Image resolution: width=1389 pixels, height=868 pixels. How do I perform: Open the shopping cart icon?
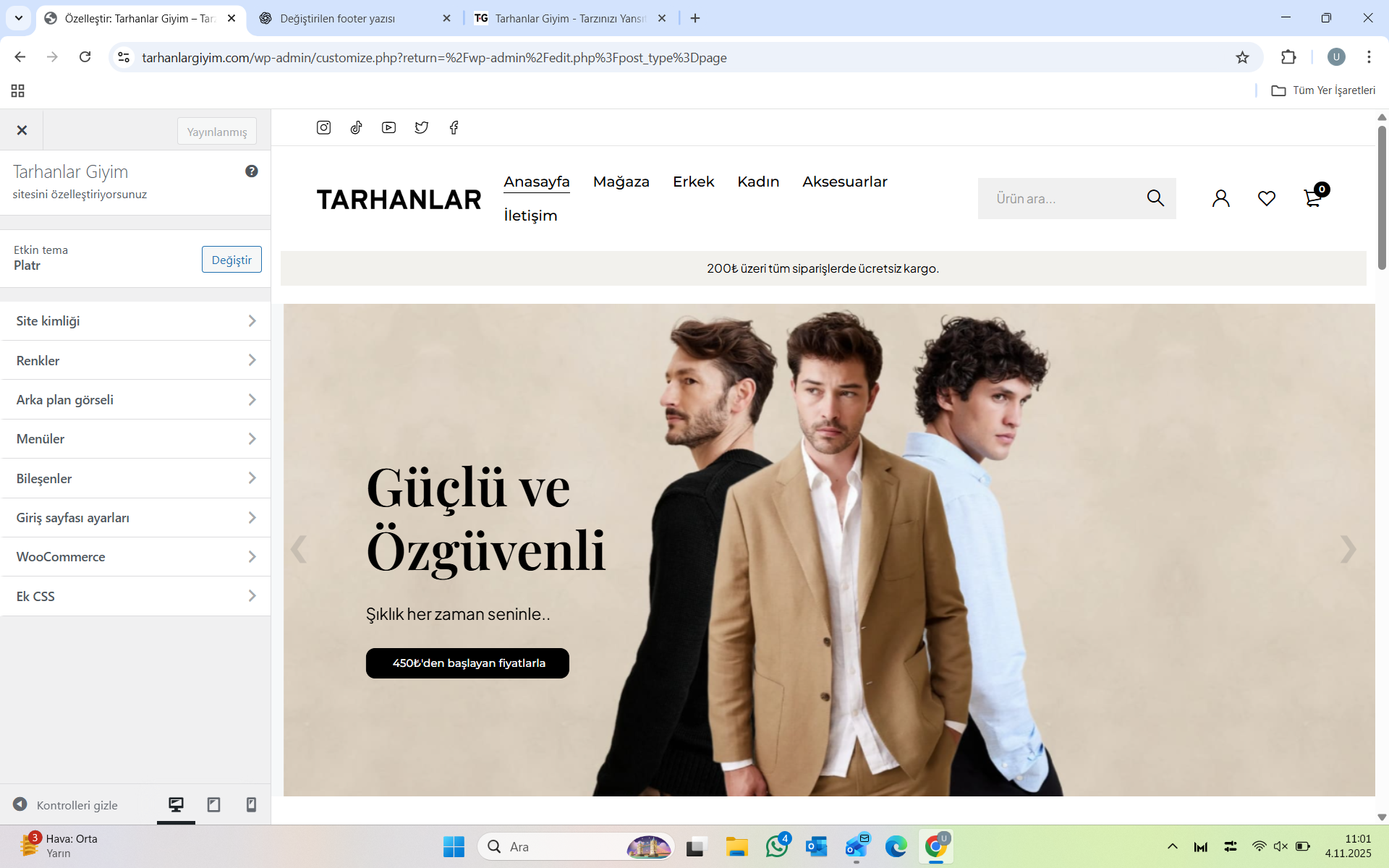coord(1312,198)
